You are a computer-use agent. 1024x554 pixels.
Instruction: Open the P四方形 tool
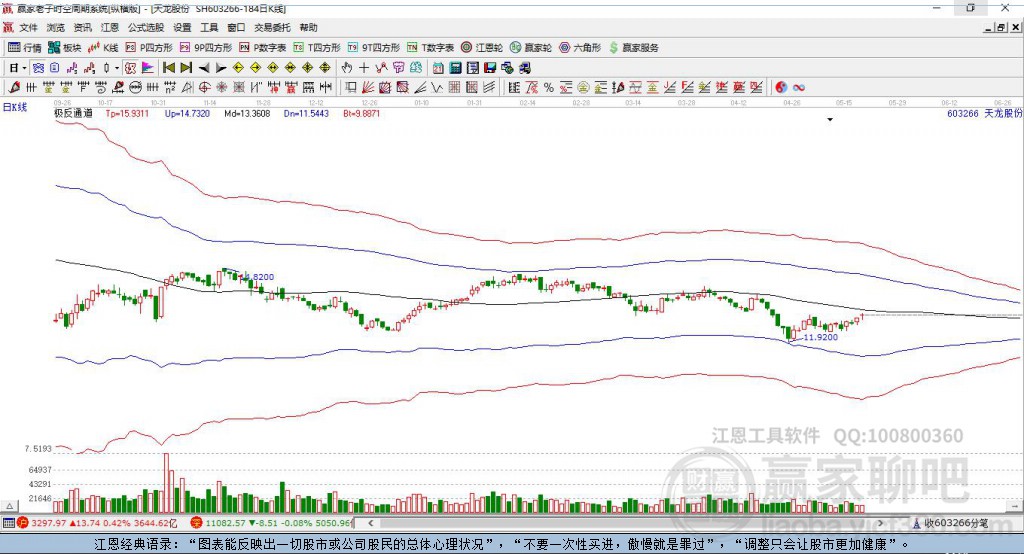coord(149,48)
